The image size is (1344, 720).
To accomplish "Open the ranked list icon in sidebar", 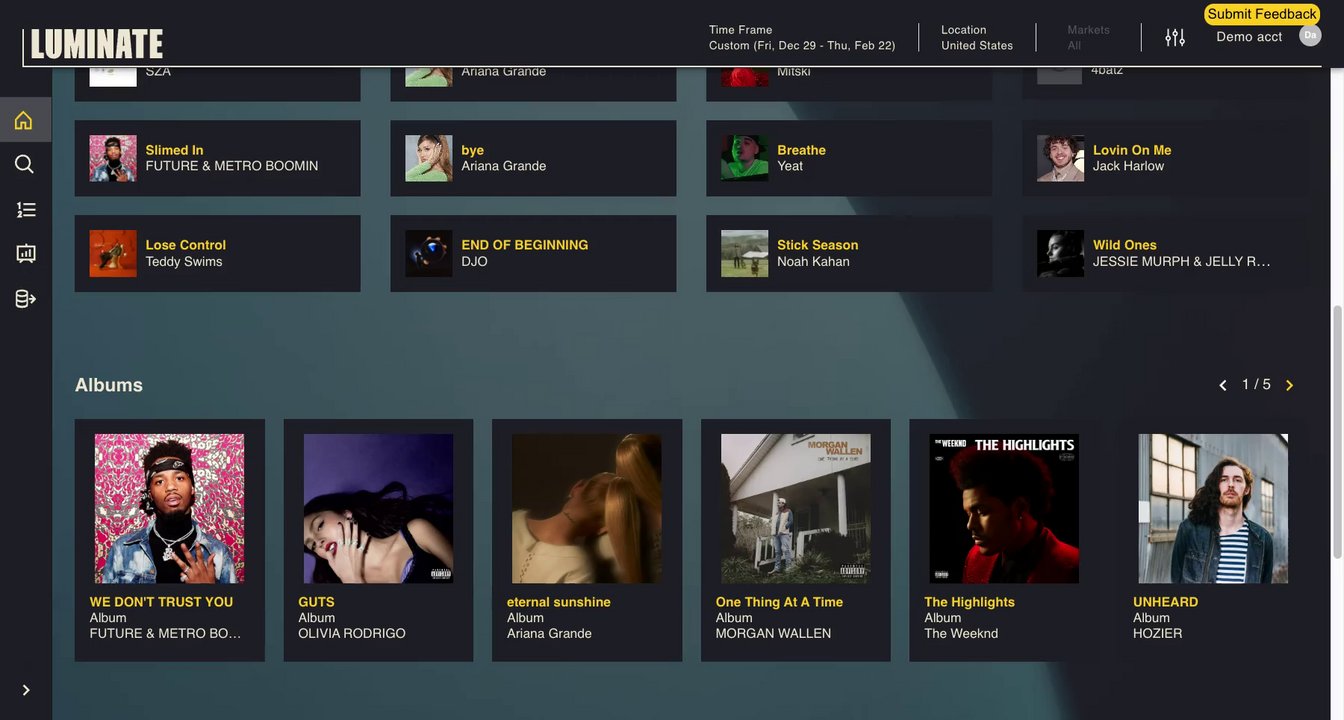I will 26,209.
